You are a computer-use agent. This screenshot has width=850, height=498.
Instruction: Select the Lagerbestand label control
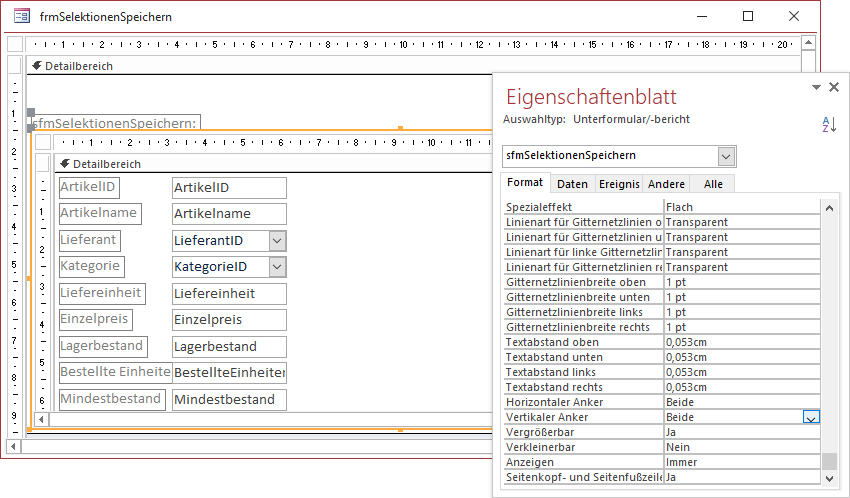103,346
